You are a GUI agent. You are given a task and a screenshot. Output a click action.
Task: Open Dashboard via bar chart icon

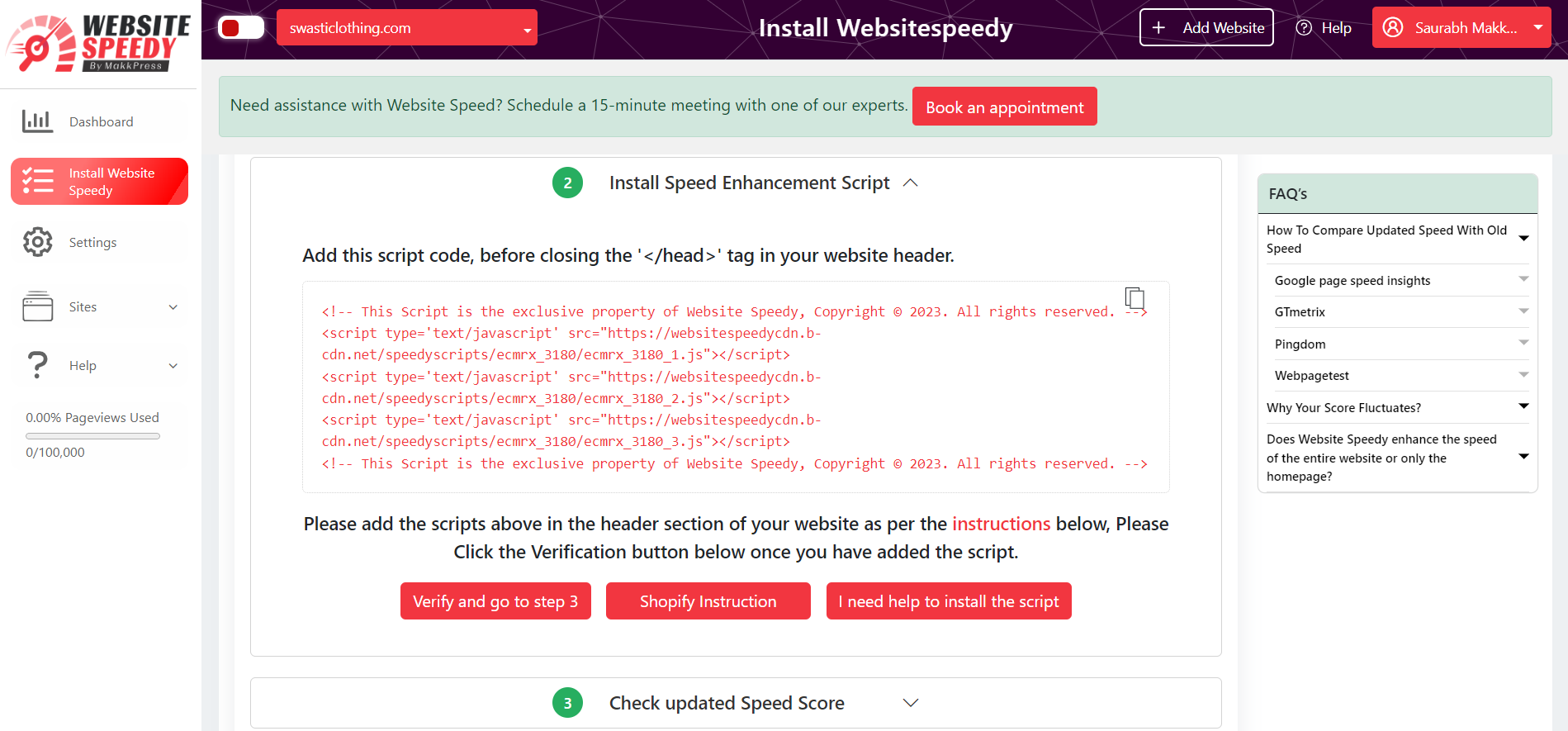(x=38, y=121)
